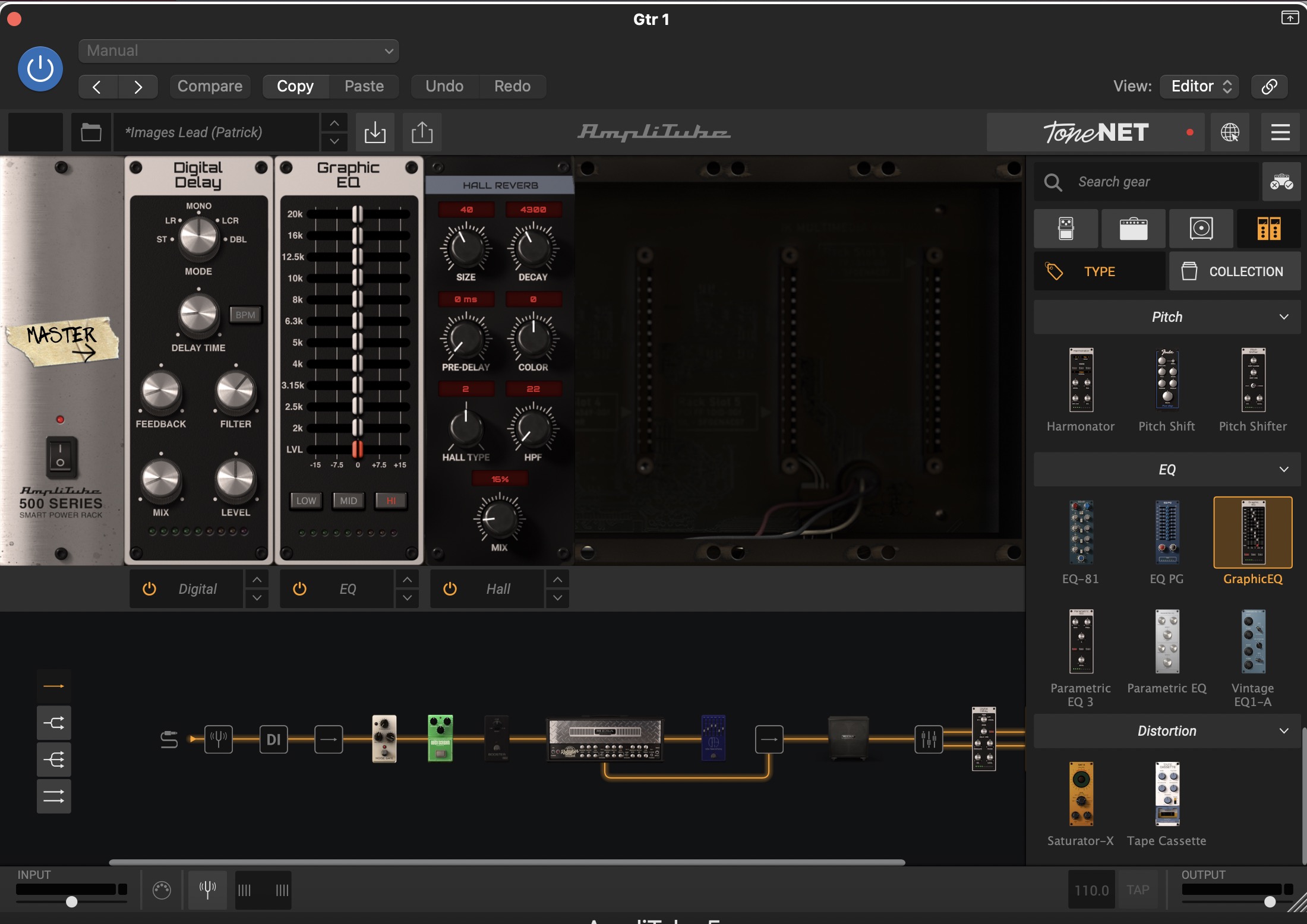Click the Graphic EQ LVL slider
The height and width of the screenshot is (924, 1307).
358,450
